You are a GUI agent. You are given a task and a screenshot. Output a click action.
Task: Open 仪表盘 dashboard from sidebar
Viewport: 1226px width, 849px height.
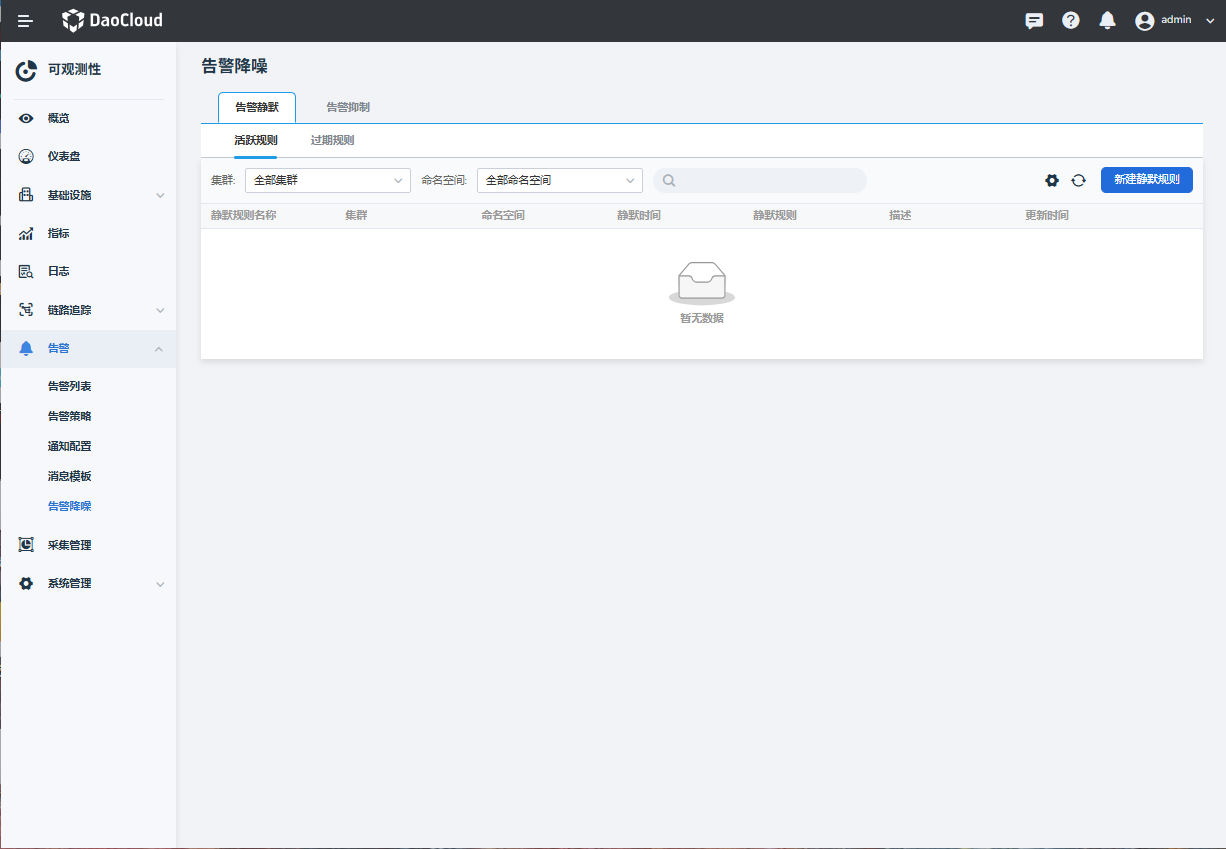tap(64, 156)
